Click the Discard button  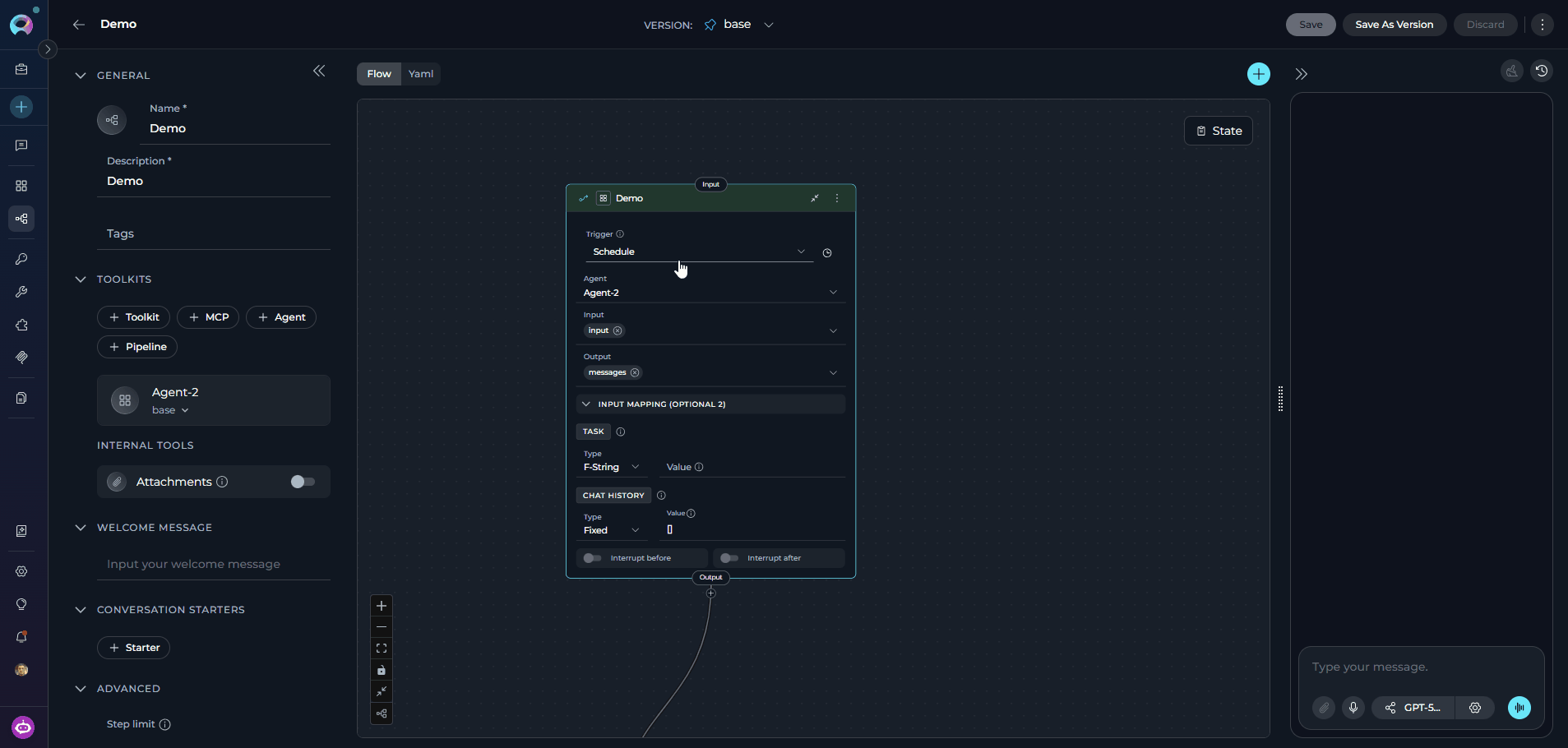tap(1486, 25)
